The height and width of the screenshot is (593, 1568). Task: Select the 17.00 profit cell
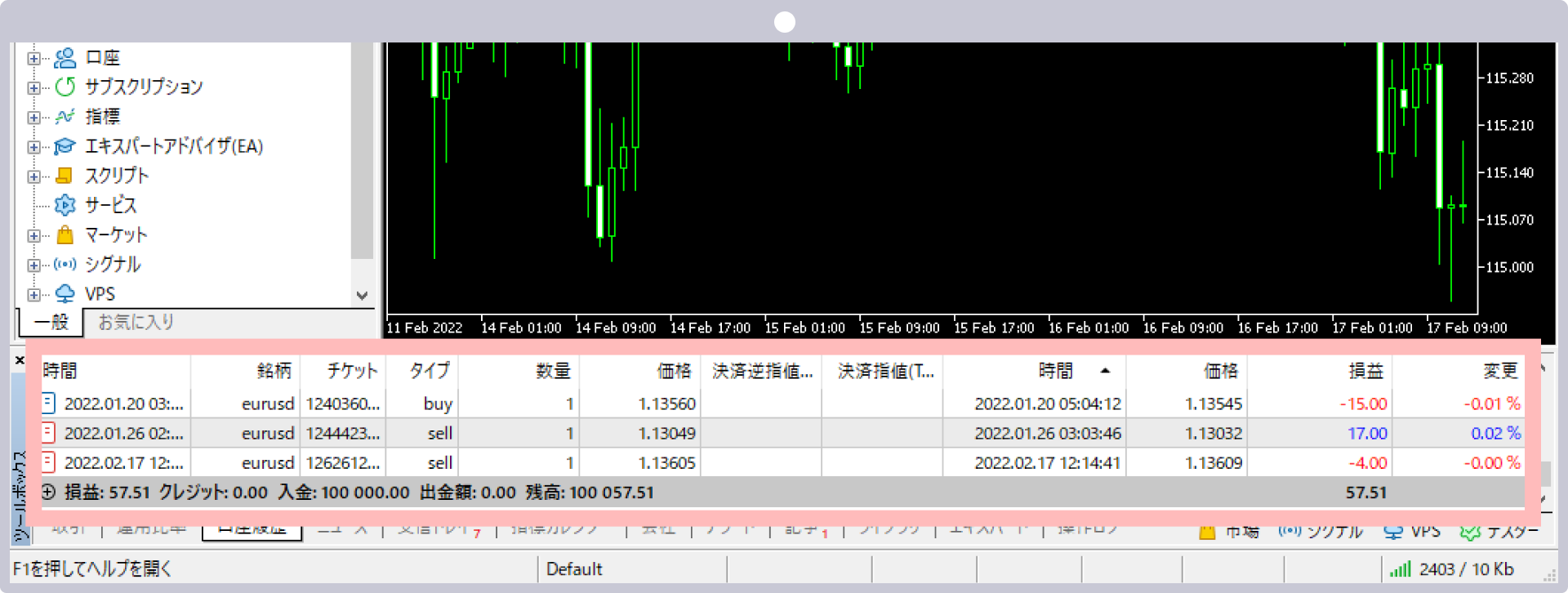coord(1367,433)
